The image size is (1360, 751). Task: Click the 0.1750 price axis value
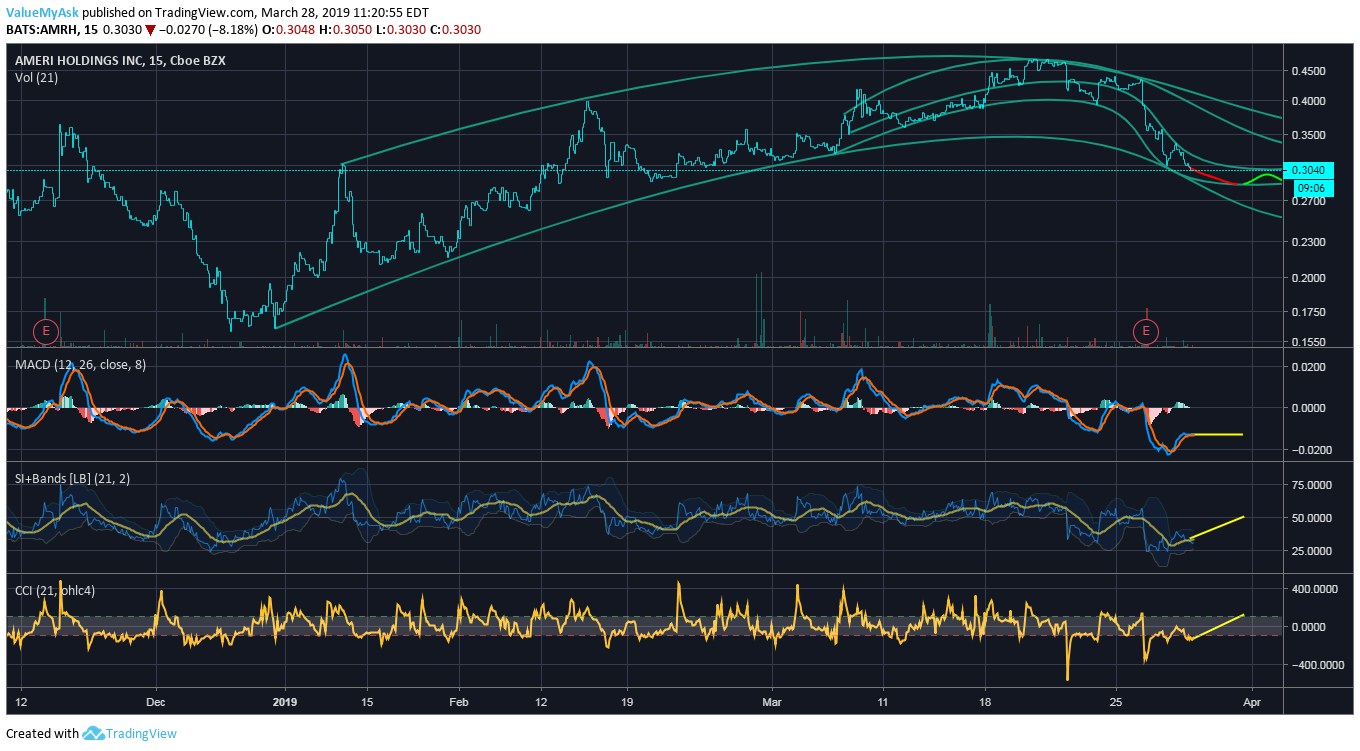(1308, 312)
